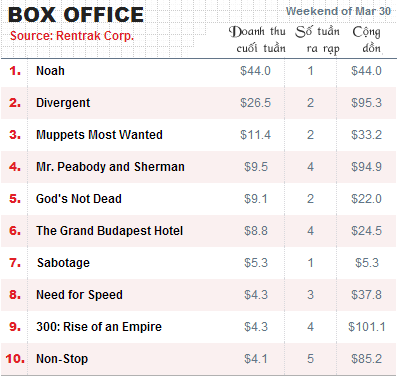Image resolution: width=397 pixels, height=376 pixels.
Task: Click the Non-Stop movie title
Action: pyautogui.click(x=62, y=359)
